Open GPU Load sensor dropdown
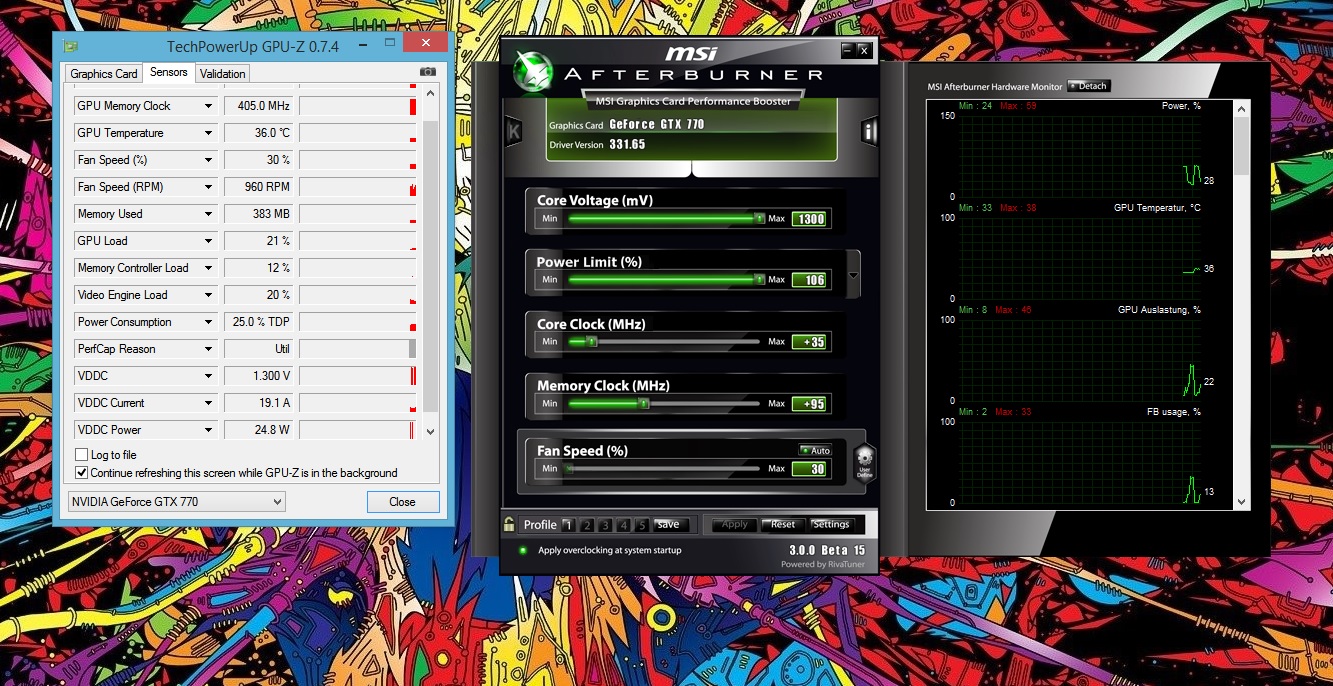 [x=209, y=241]
